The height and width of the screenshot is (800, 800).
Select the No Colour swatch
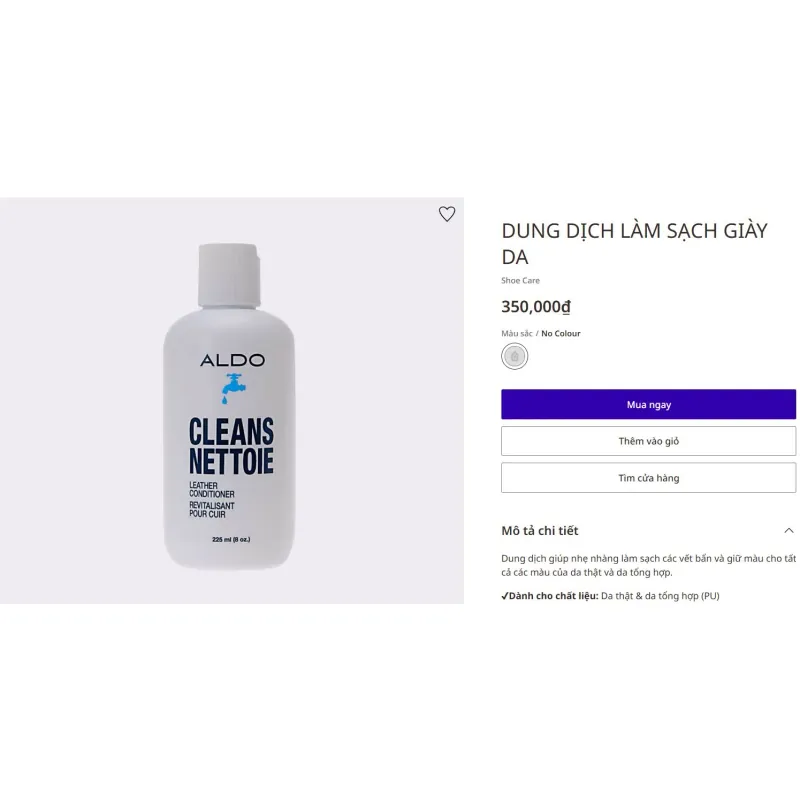coord(514,356)
